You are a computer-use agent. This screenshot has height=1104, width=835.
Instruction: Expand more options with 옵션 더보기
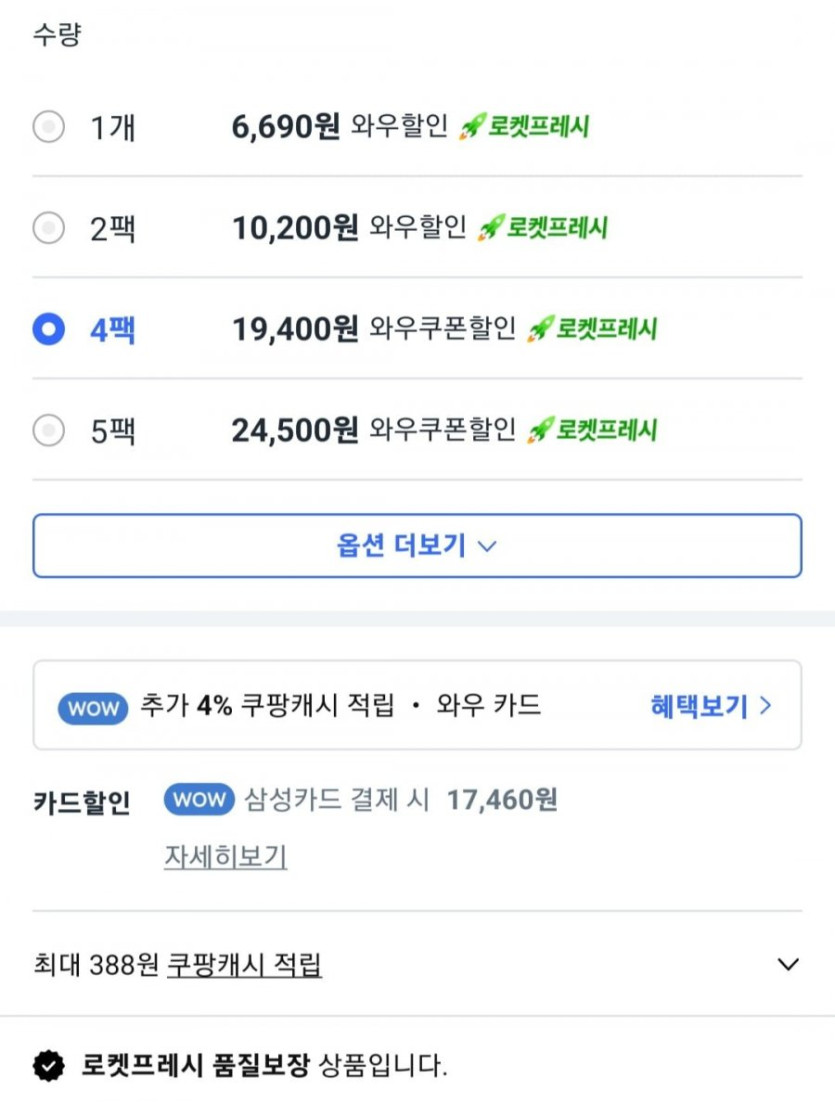417,546
